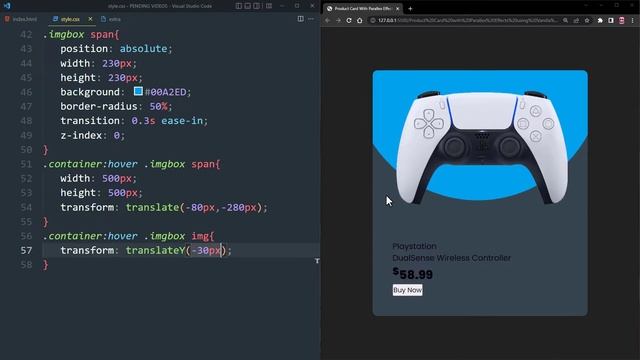
Task: Click 'background' property on line 46
Action: pos(90,92)
